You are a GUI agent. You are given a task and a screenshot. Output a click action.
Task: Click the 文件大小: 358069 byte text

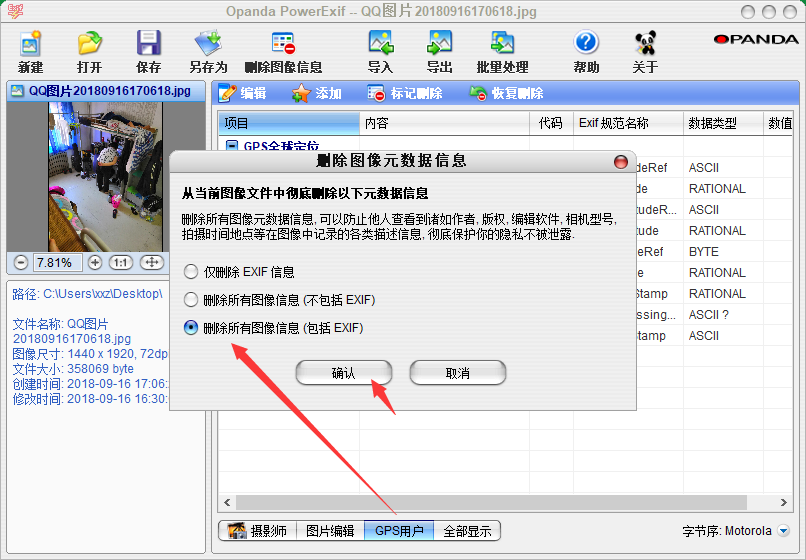coord(73,369)
